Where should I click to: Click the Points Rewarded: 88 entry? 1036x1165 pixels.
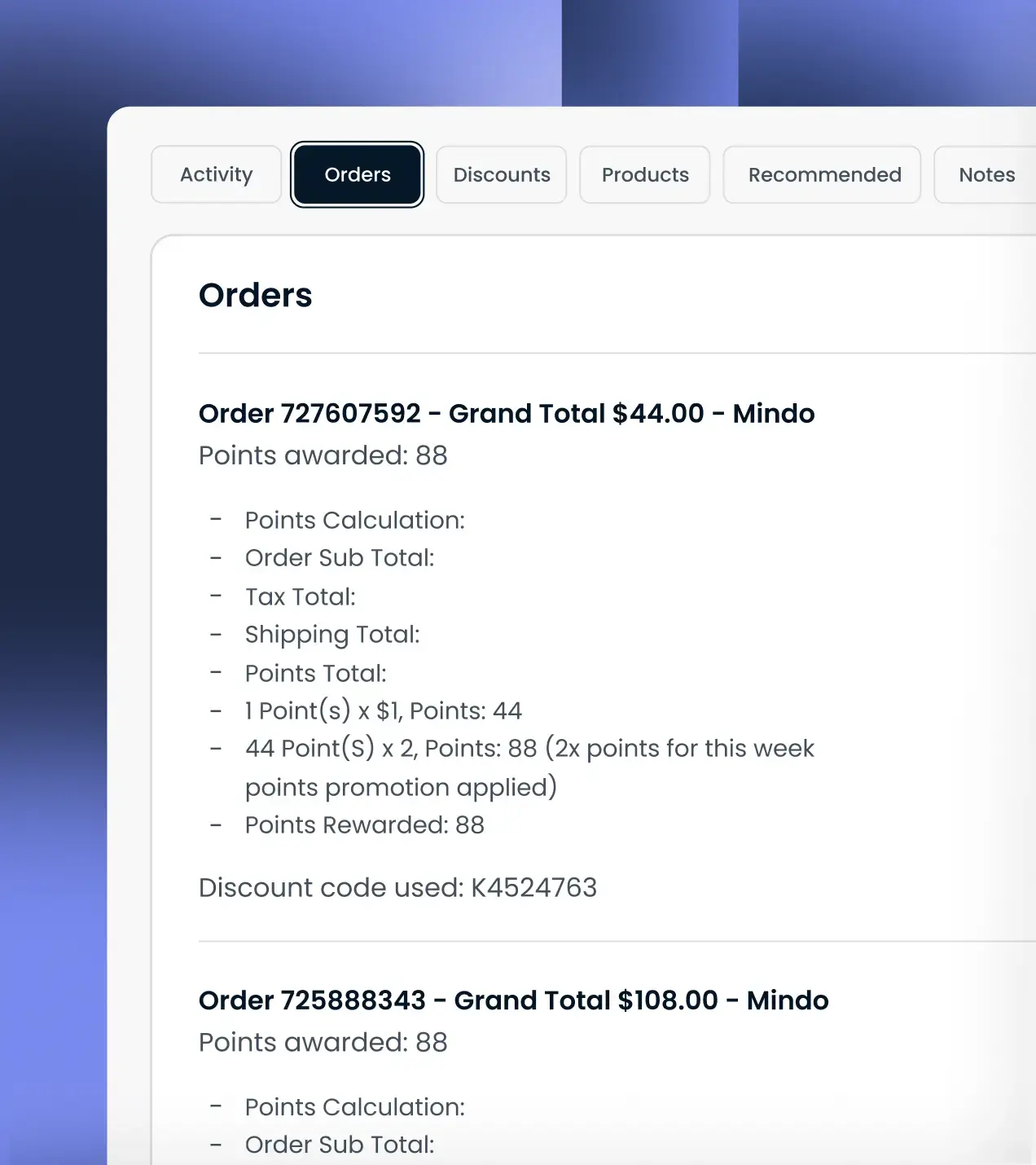364,824
